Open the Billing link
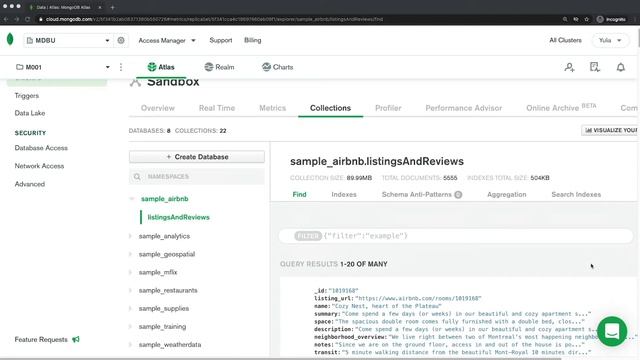640x360 pixels. point(253,40)
